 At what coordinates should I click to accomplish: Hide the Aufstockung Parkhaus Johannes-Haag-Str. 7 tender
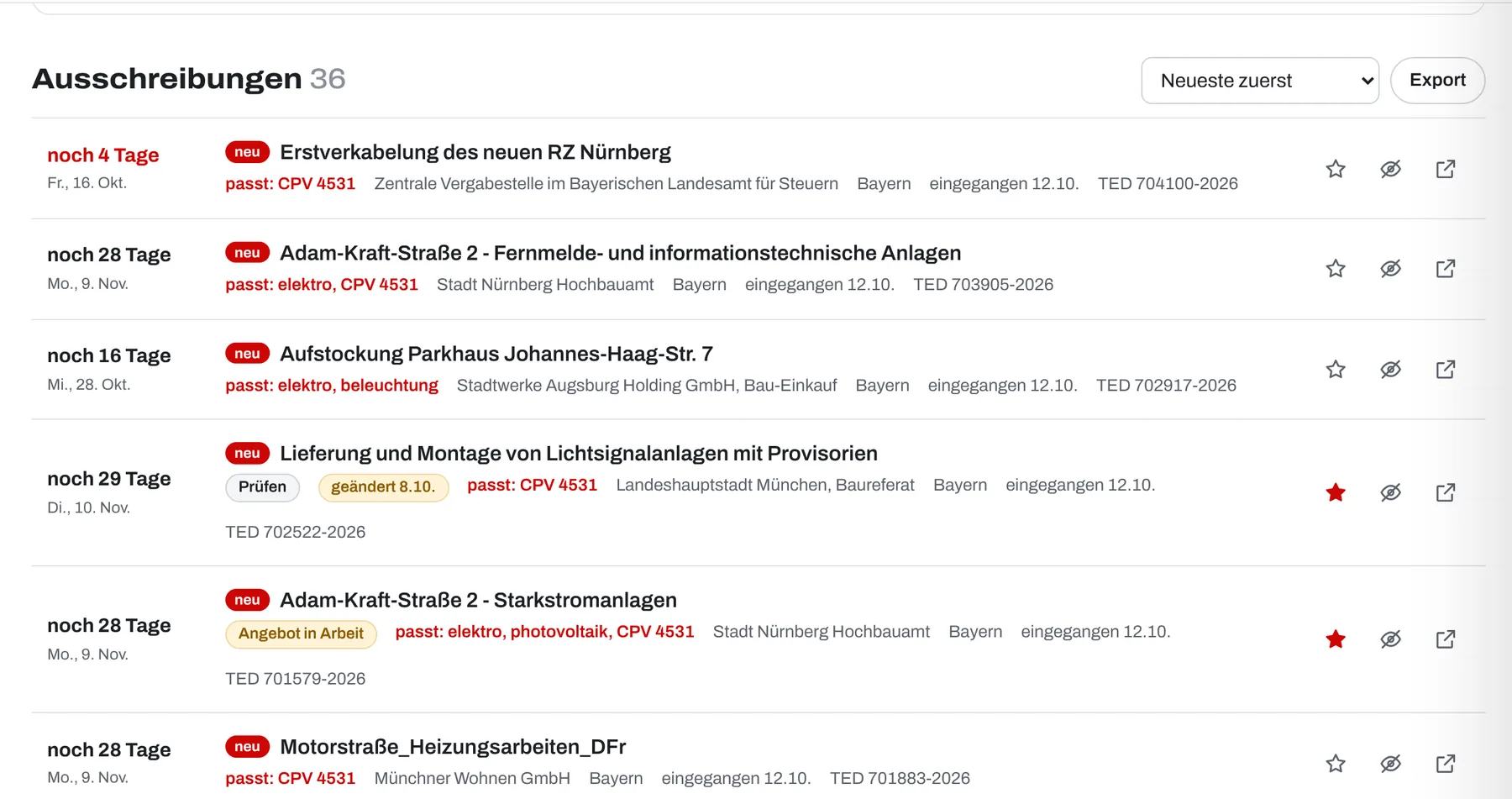click(1391, 370)
